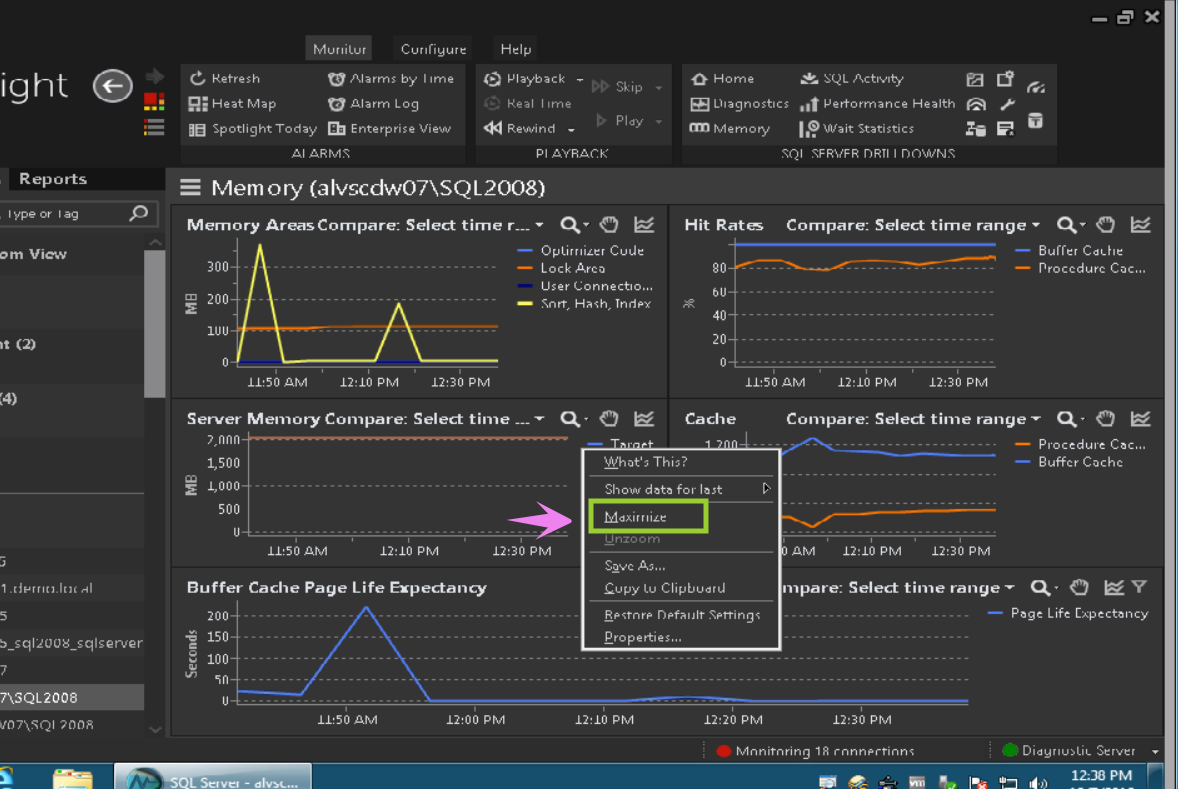
Task: Open the Heat Map view
Action: (x=232, y=104)
